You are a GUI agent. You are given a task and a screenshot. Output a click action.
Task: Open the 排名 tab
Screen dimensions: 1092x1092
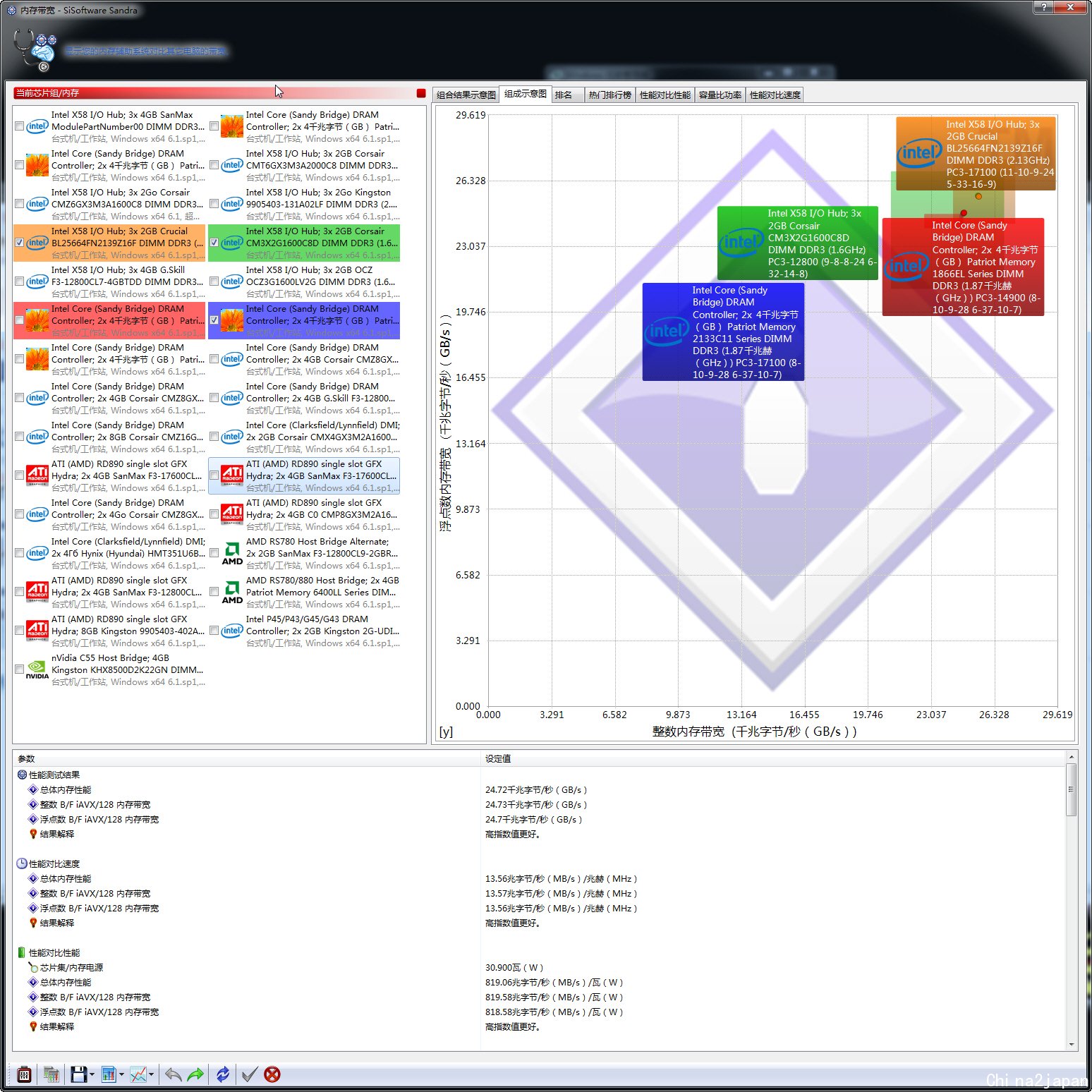pos(568,95)
